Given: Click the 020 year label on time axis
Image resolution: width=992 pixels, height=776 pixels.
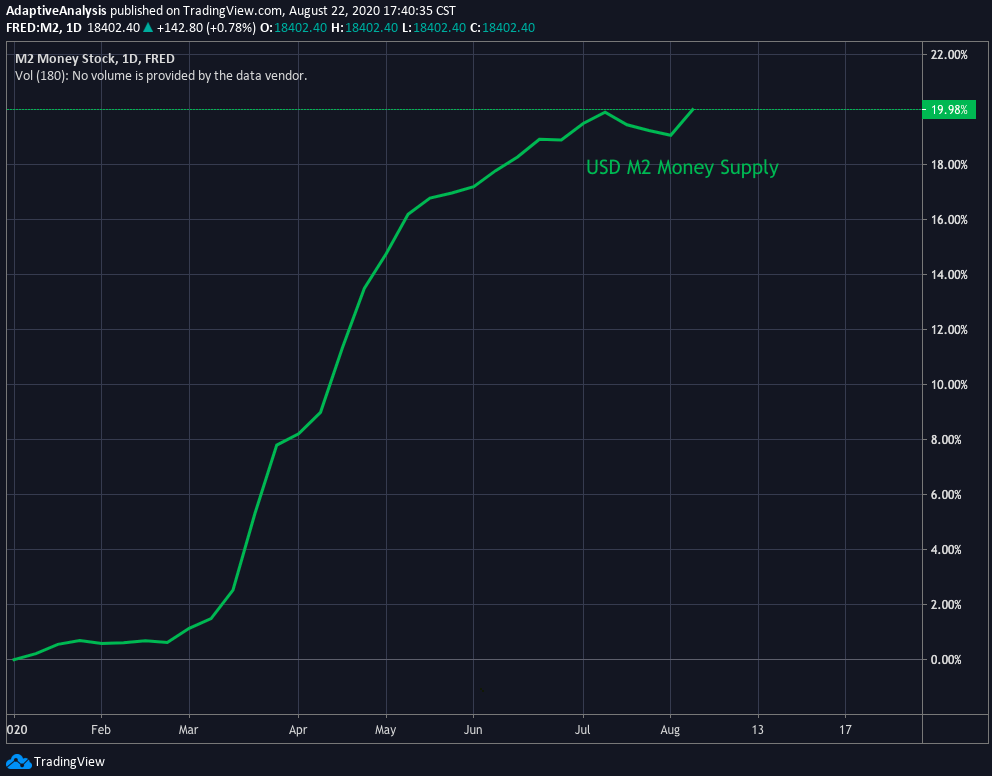Looking at the screenshot, I should pyautogui.click(x=17, y=730).
